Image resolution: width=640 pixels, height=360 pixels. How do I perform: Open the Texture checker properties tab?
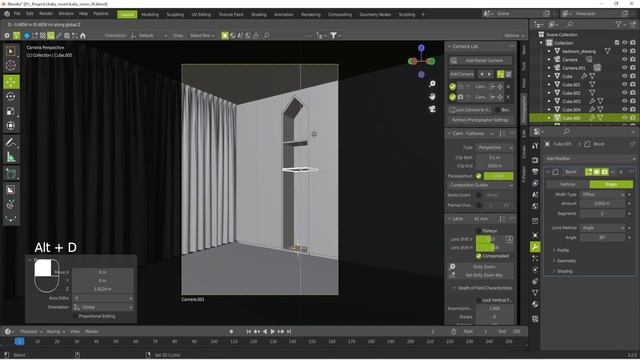(x=535, y=319)
